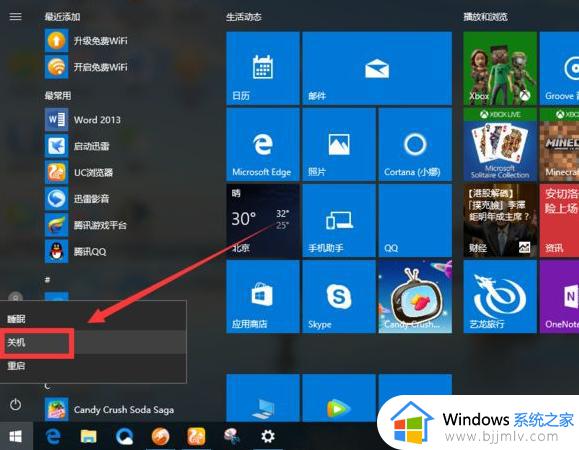Open the round orange taskbar icon
The height and width of the screenshot is (450, 579).
(x=160, y=437)
